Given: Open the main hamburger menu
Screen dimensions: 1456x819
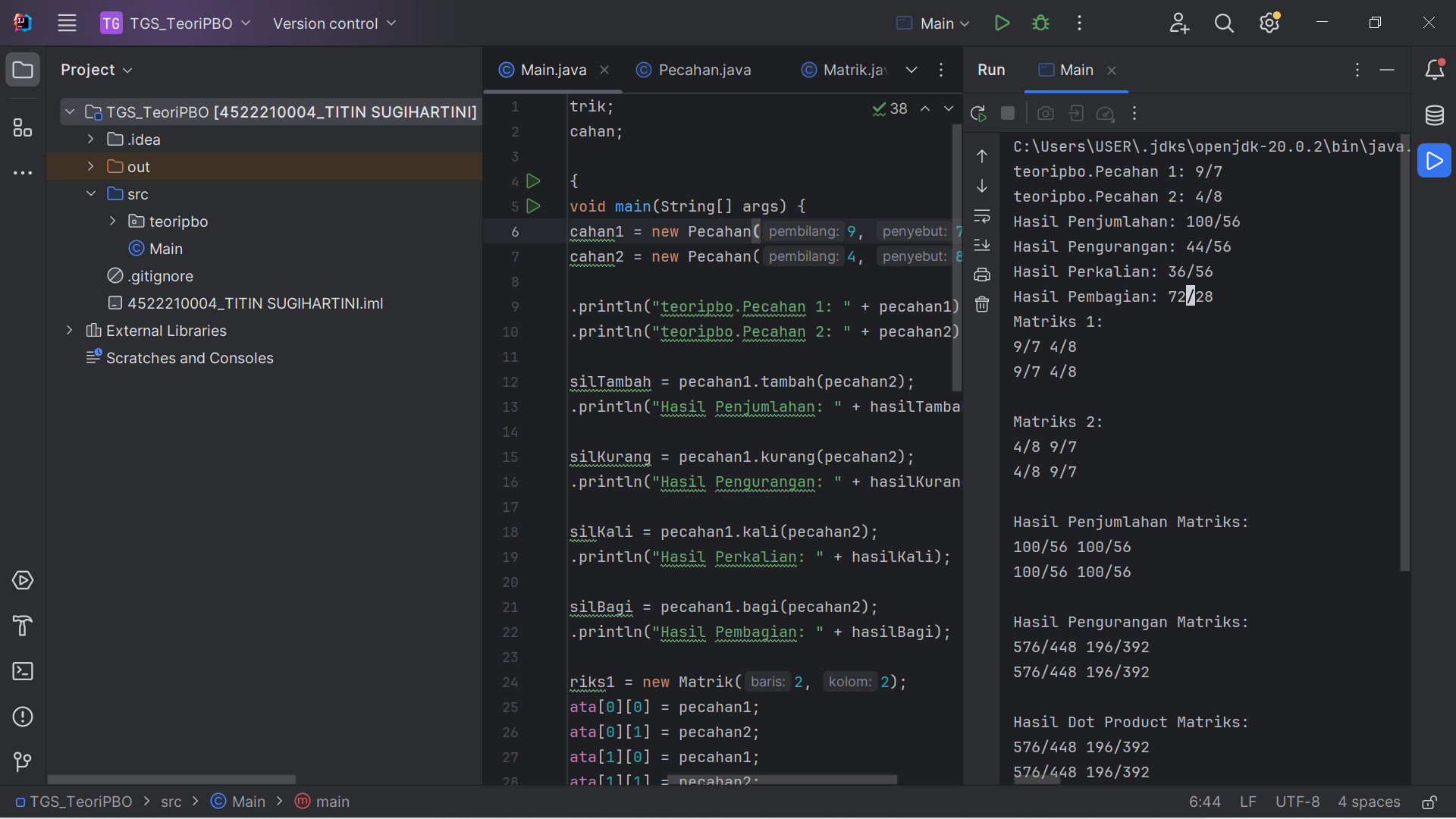Looking at the screenshot, I should (x=67, y=24).
